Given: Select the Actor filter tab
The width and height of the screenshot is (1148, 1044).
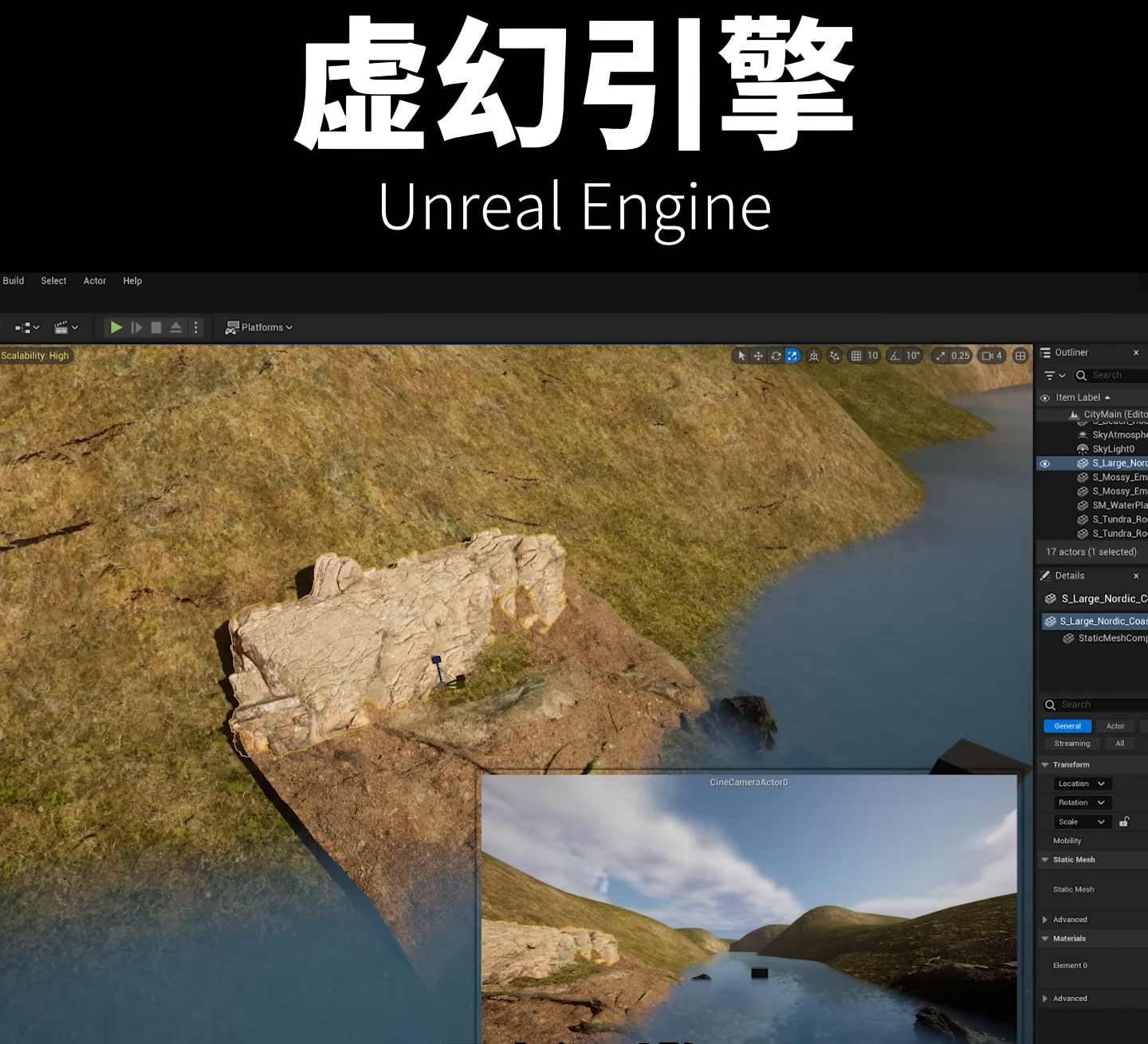Looking at the screenshot, I should (x=1115, y=726).
